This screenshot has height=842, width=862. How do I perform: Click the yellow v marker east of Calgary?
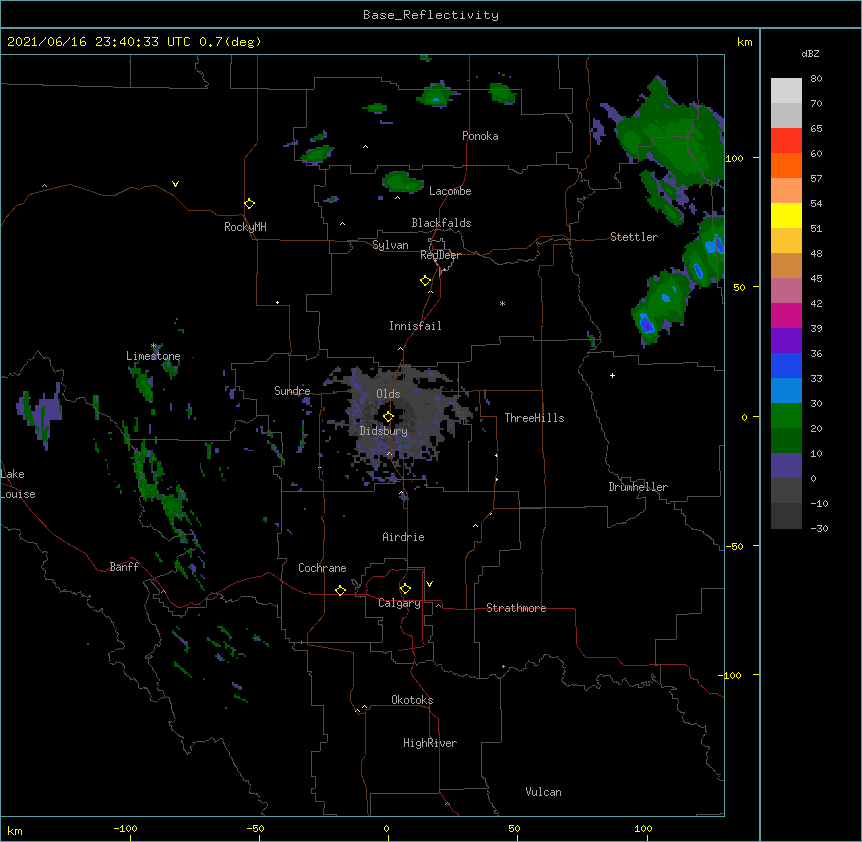(429, 584)
